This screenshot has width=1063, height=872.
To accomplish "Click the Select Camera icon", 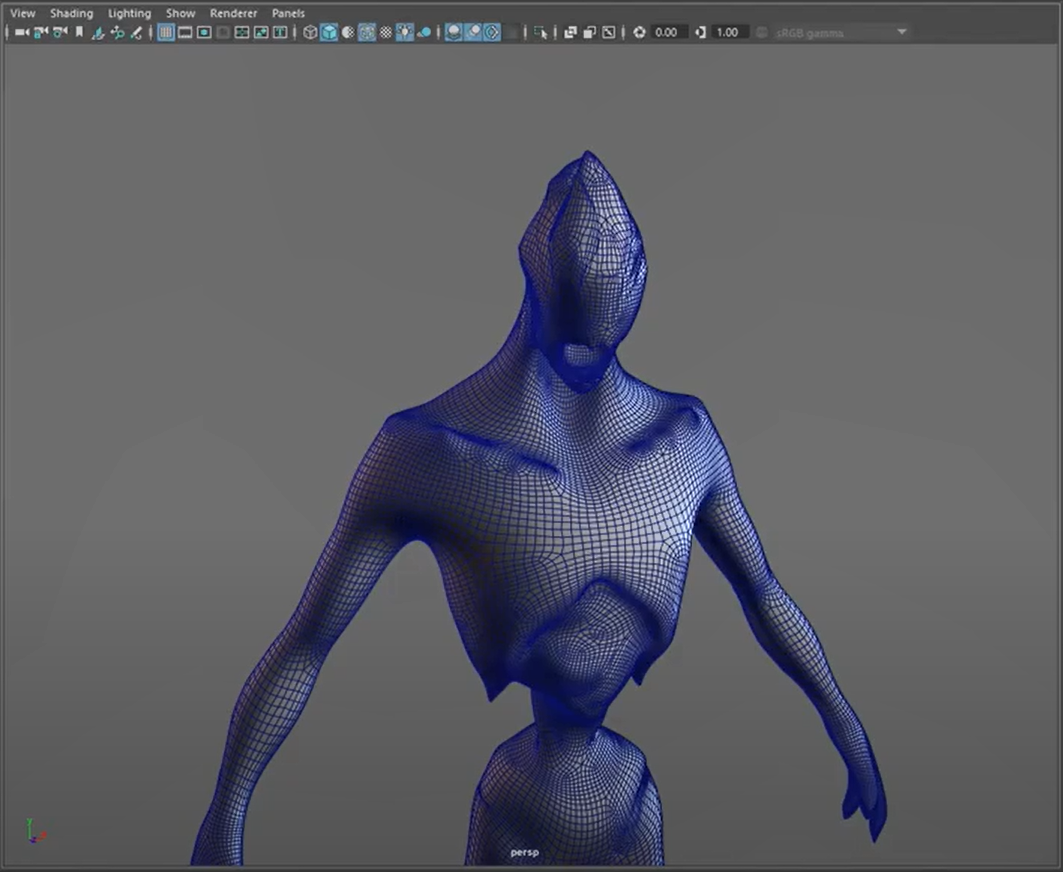I will (22, 32).
